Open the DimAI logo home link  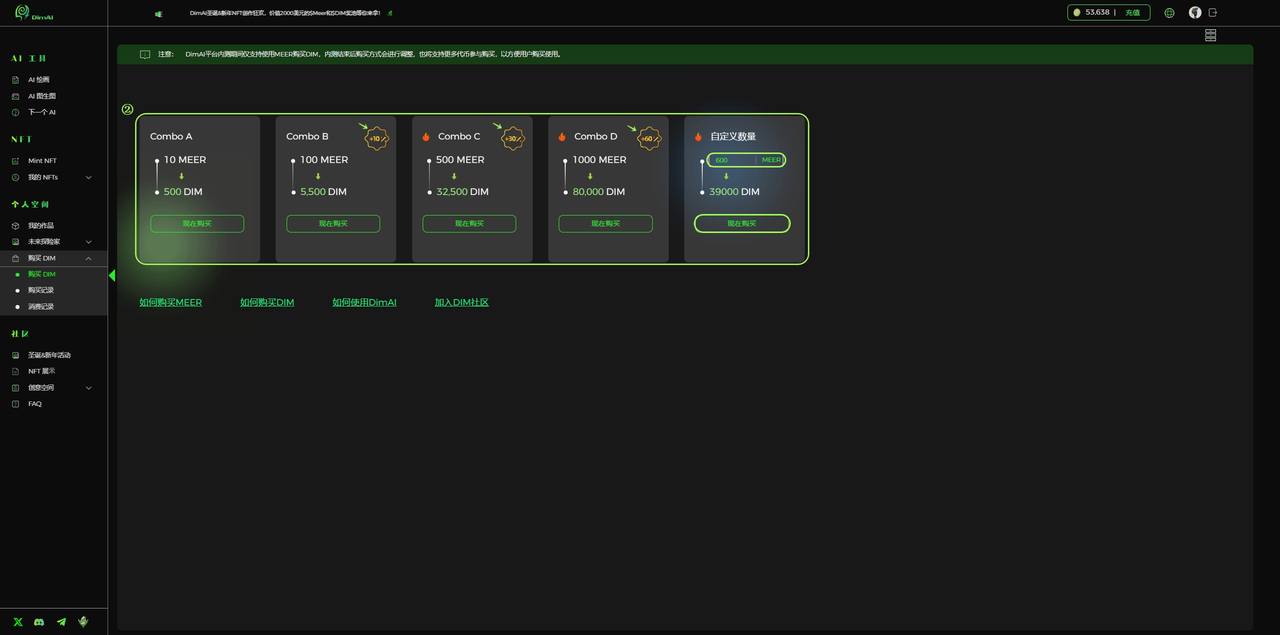click(x=34, y=13)
